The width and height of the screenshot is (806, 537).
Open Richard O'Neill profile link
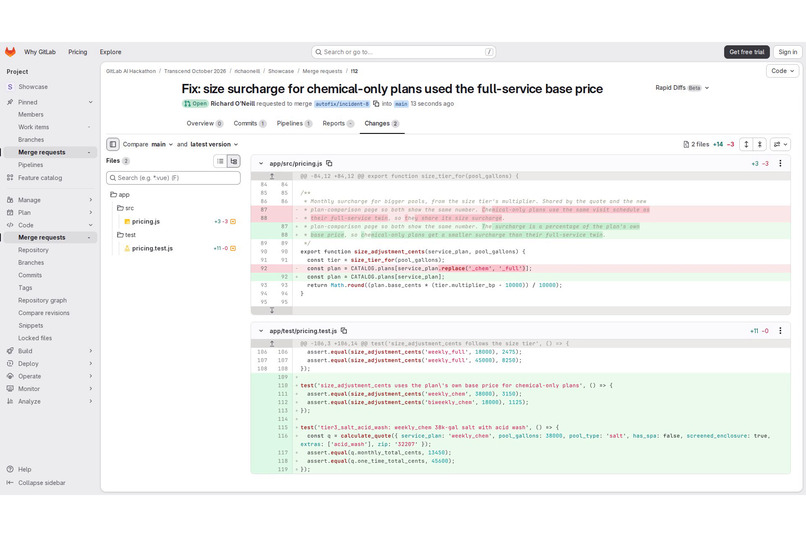[x=232, y=104]
